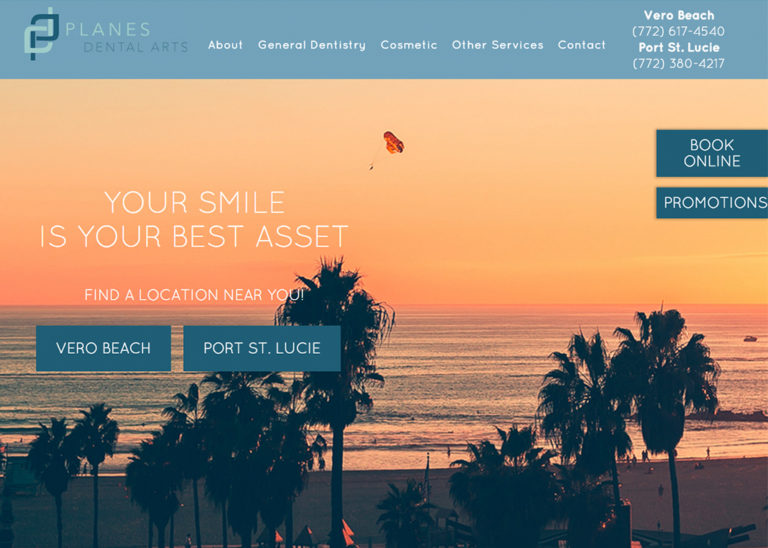Click the DENTAL ARTS text under the logo

(x=136, y=48)
